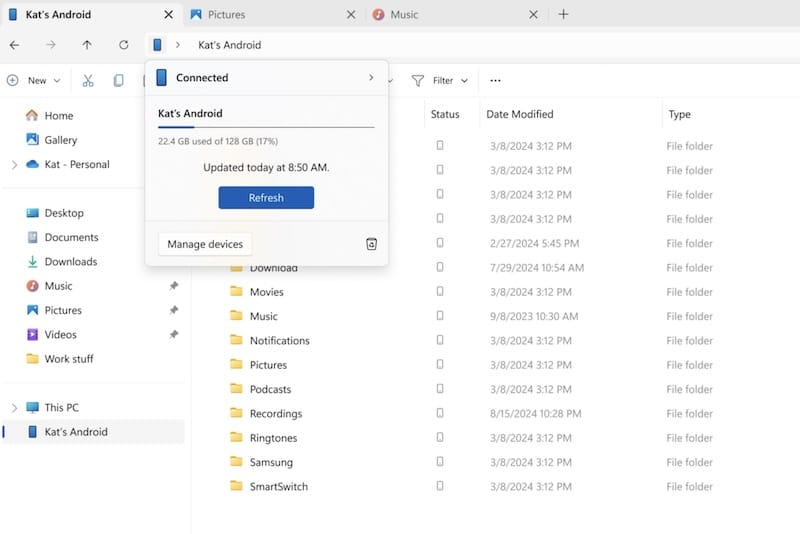
Task: Expand the Connected device details chevron
Action: (x=371, y=78)
